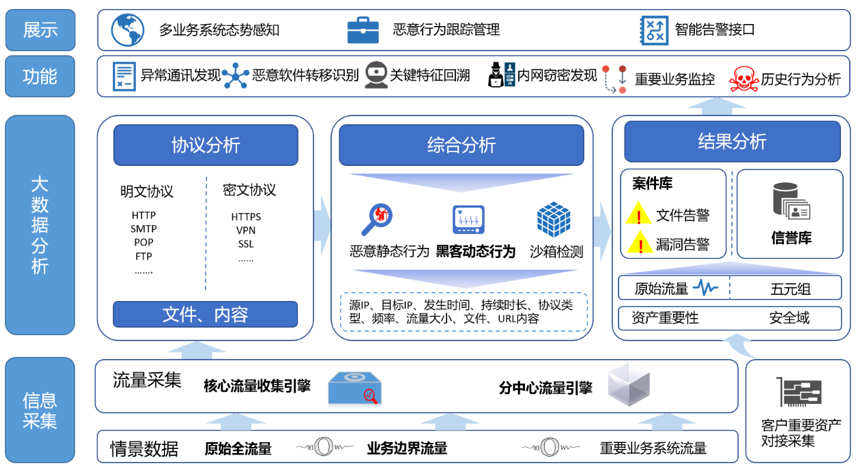Select the 大数据分析 side label

40,225
